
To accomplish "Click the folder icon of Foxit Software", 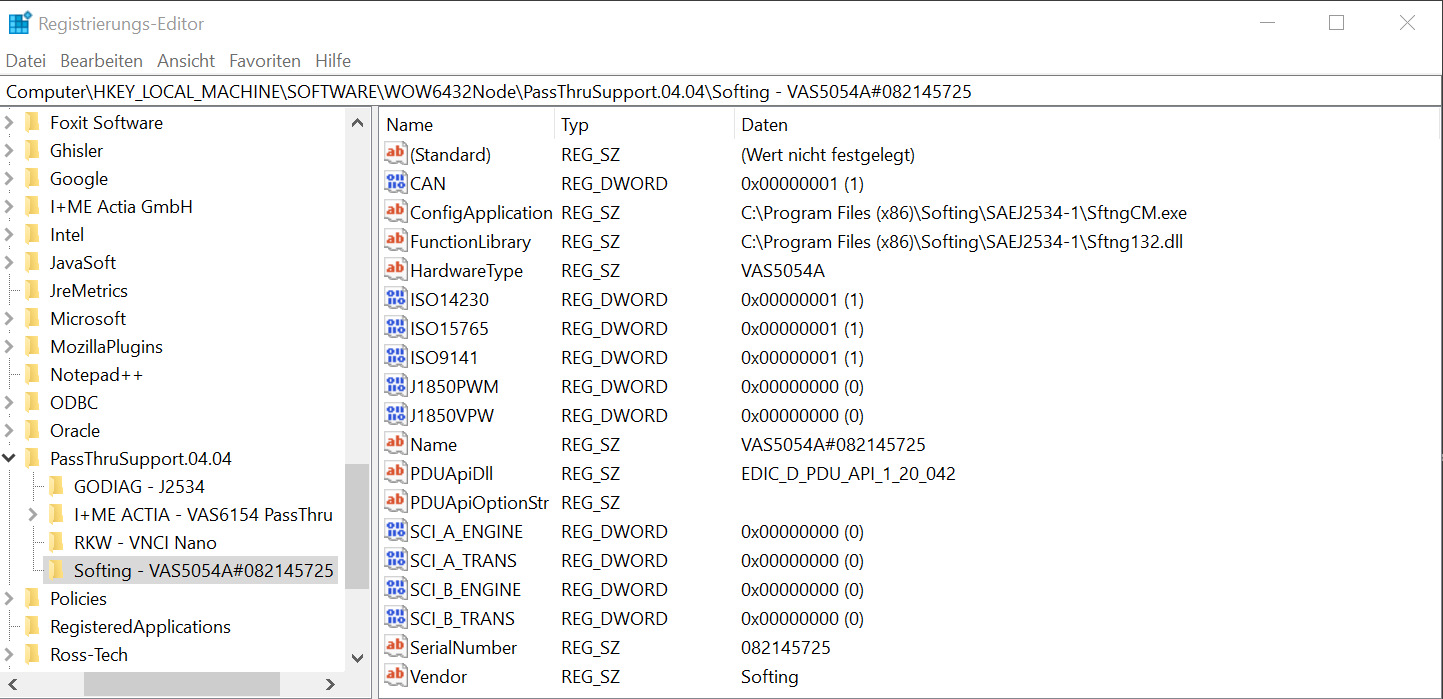I will 33,123.
